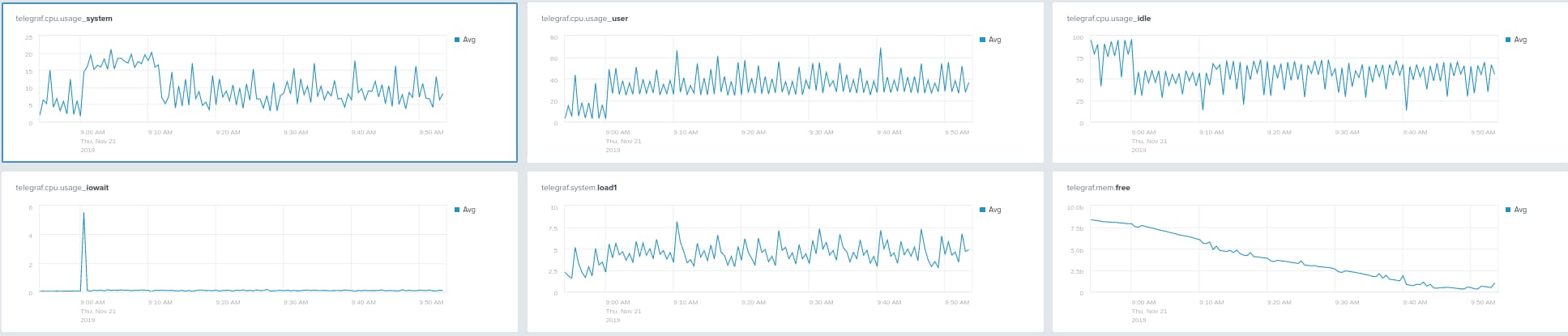The width and height of the screenshot is (1568, 336).
Task: Click the Avg legend swatch in mem.free chart
Action: point(1508,210)
